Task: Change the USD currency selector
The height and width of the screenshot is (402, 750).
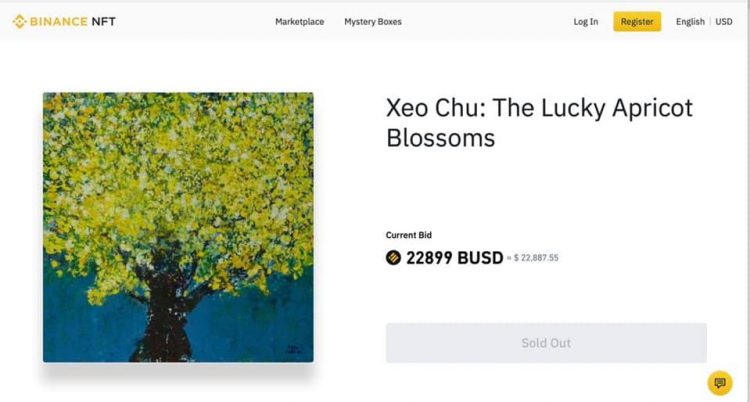Action: point(724,22)
